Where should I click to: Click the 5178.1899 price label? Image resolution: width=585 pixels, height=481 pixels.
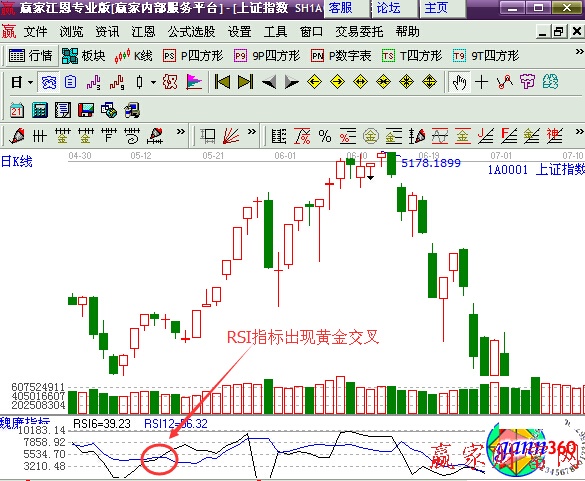pyautogui.click(x=431, y=163)
